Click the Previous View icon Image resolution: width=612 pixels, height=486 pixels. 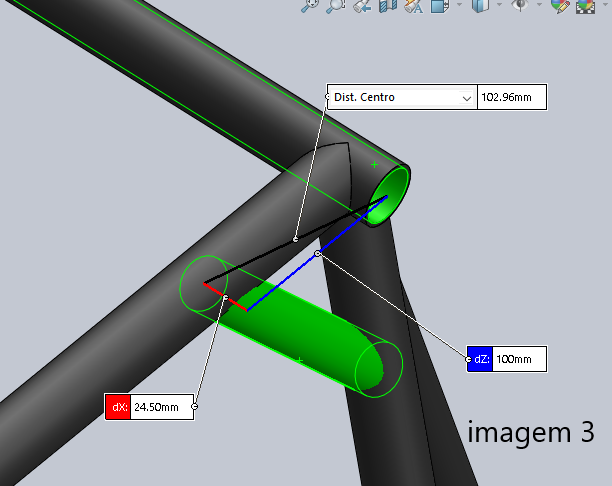[362, 6]
